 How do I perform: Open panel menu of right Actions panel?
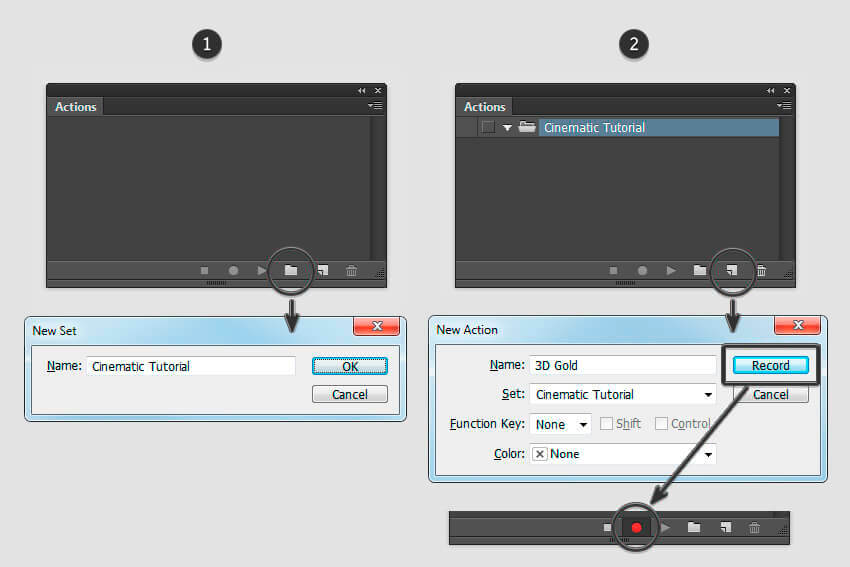[784, 106]
